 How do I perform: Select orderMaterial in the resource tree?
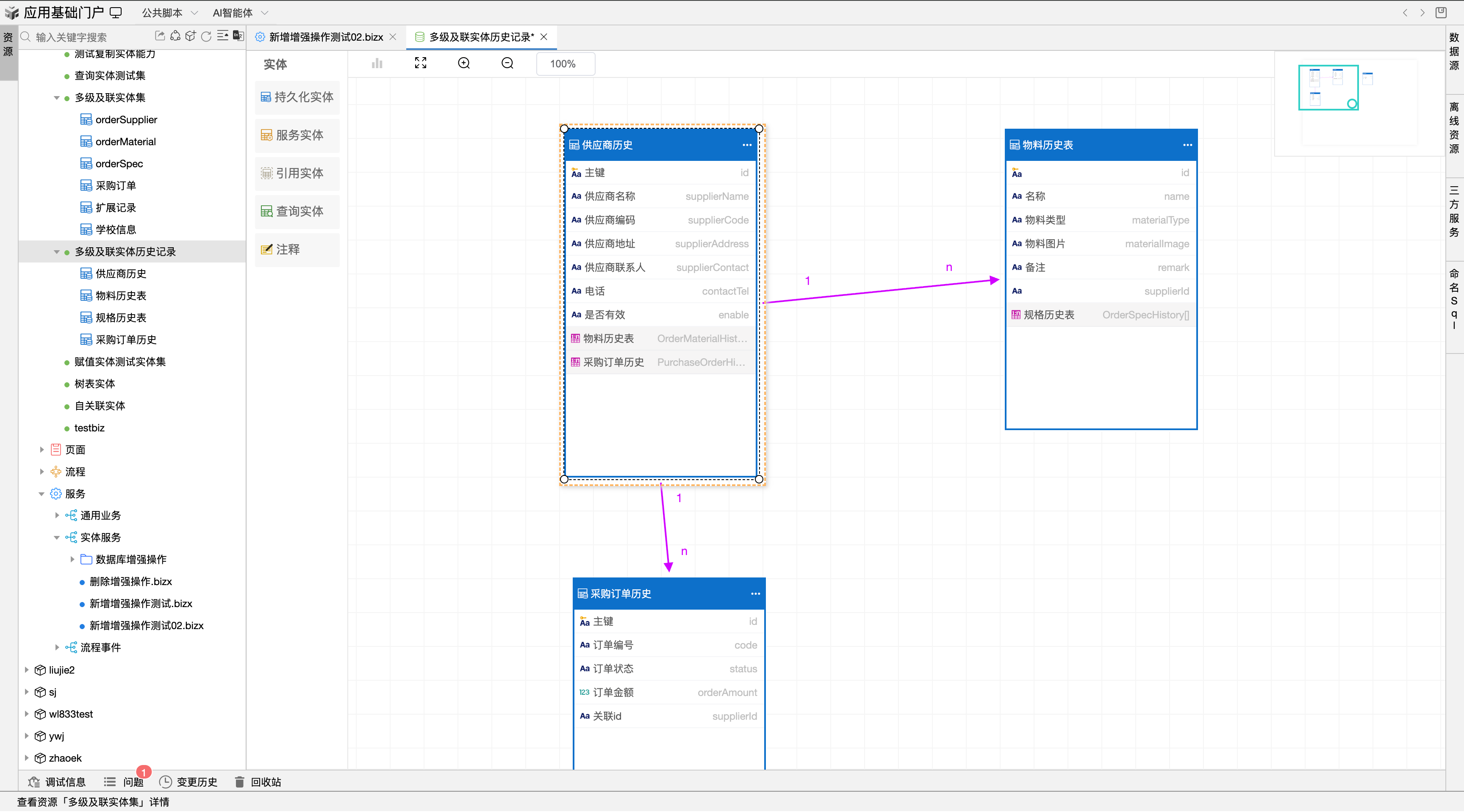click(125, 141)
